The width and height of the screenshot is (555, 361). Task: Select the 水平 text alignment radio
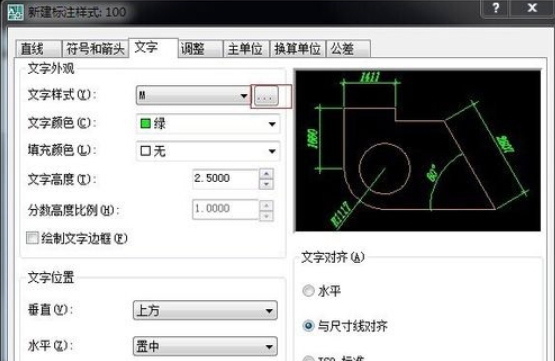pyautogui.click(x=308, y=291)
